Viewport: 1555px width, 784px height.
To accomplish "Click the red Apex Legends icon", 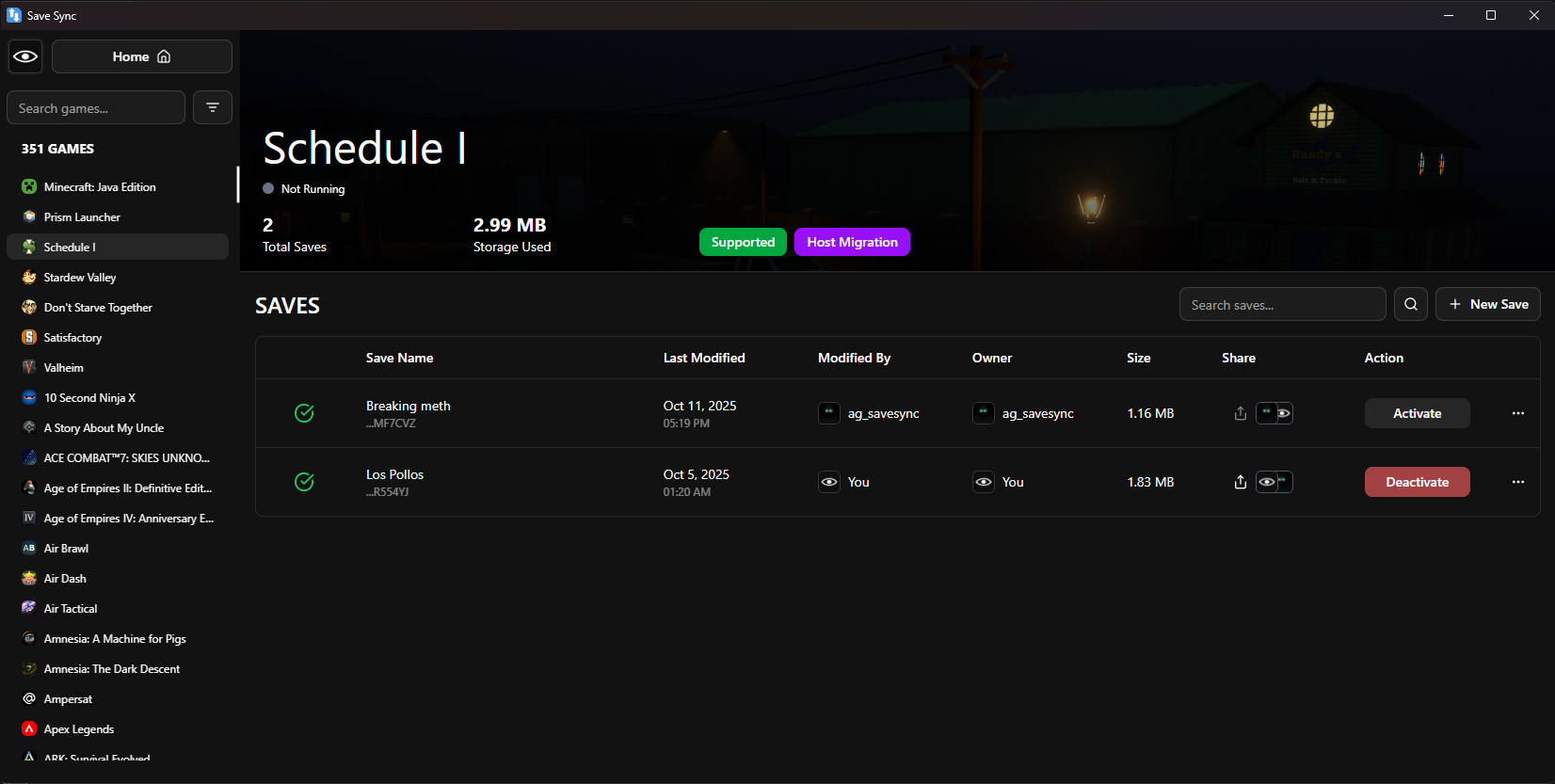I will [29, 728].
